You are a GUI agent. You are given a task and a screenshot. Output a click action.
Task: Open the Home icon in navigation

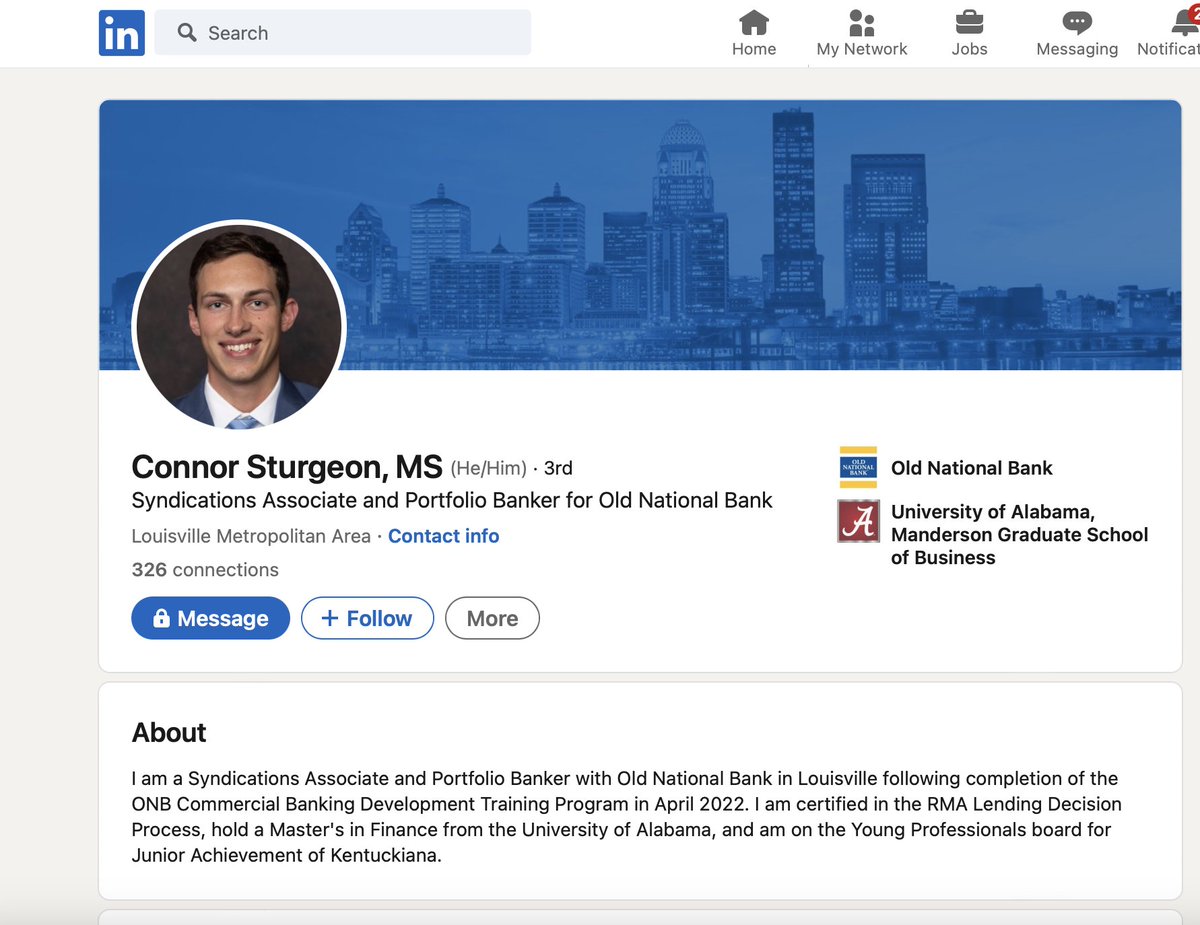coord(754,22)
